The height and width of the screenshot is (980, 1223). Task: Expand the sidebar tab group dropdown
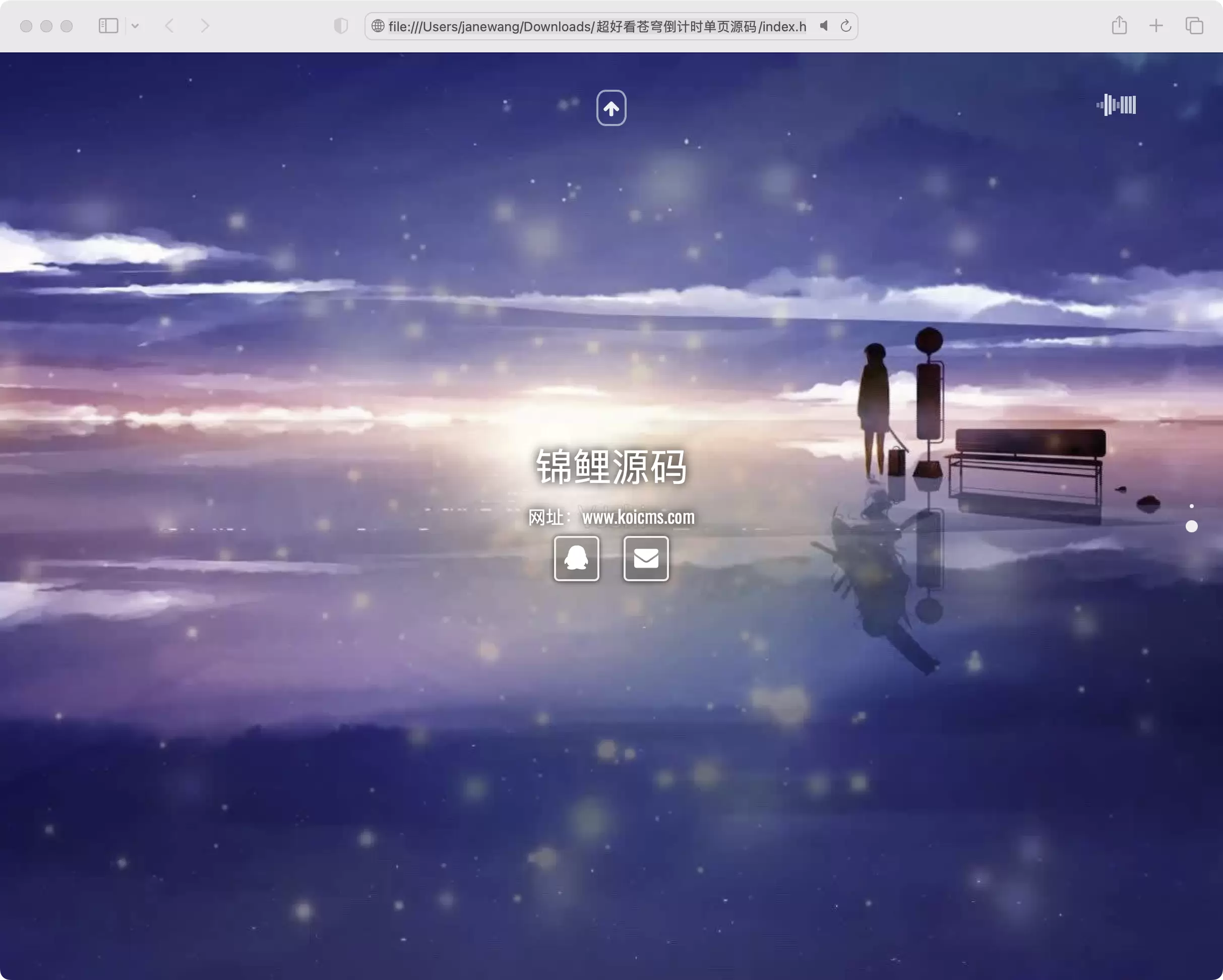pyautogui.click(x=135, y=26)
